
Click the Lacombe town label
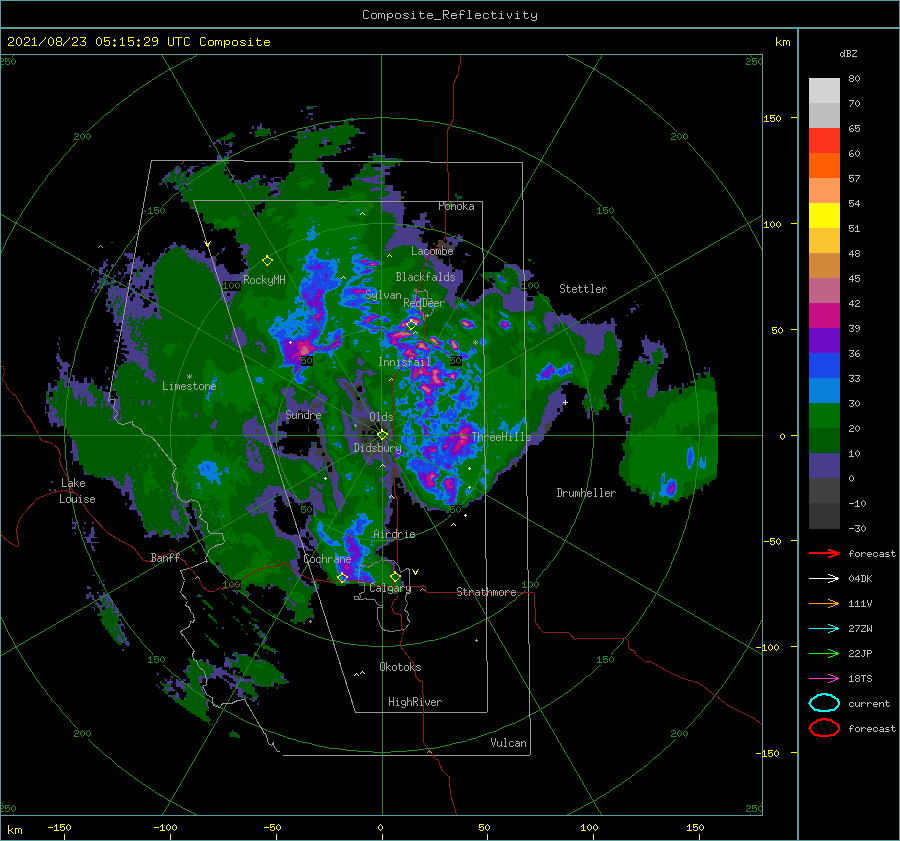[432, 251]
